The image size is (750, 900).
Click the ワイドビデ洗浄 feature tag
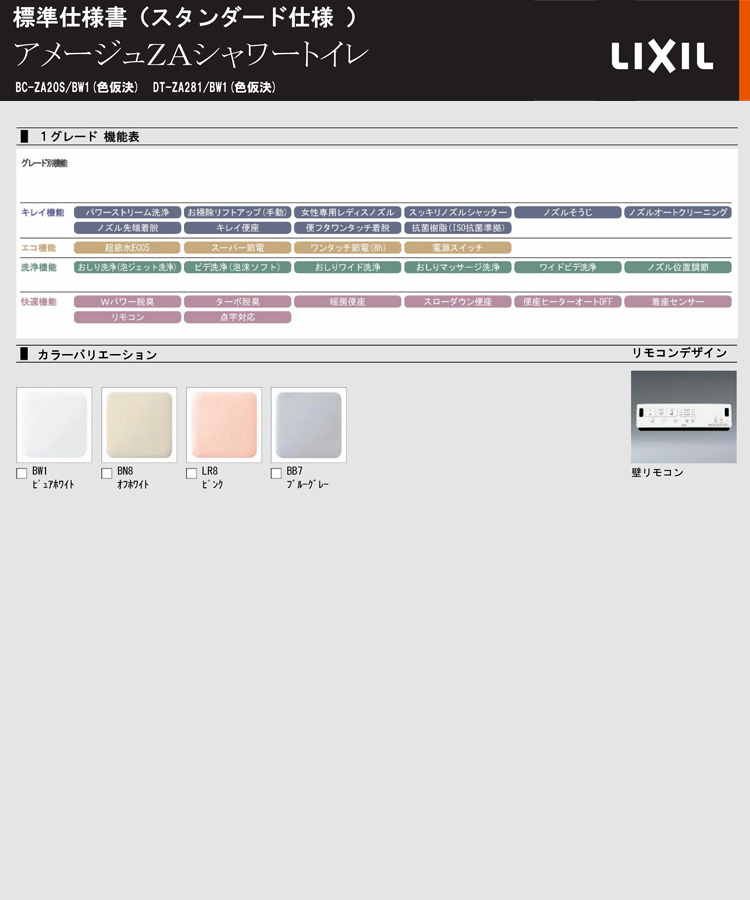(x=568, y=267)
